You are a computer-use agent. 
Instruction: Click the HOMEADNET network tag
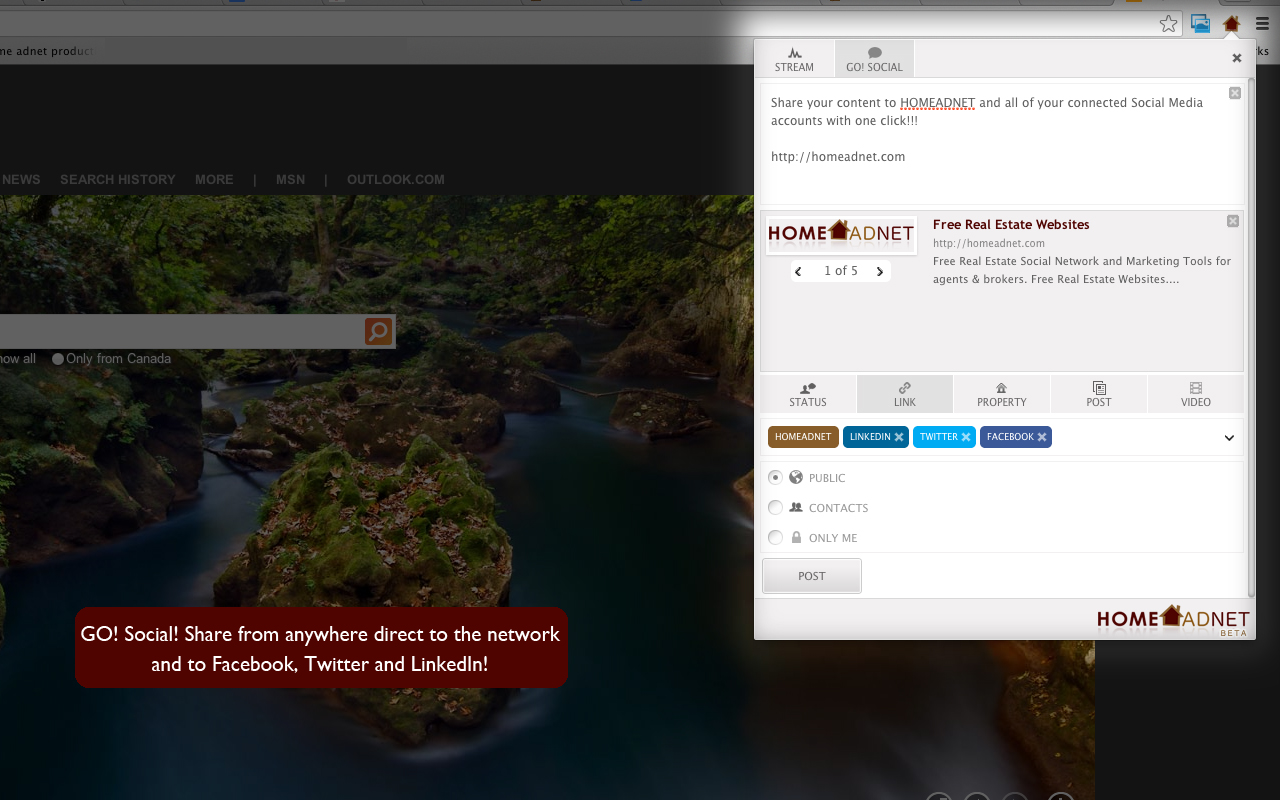(803, 437)
